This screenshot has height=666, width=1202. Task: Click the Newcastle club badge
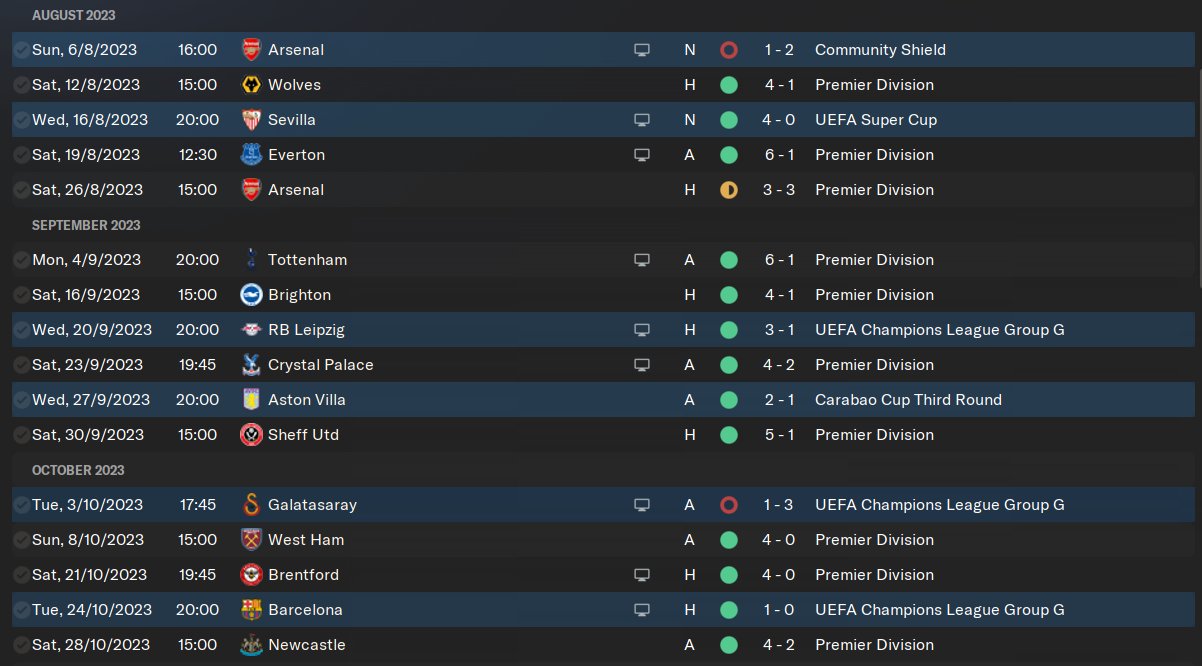click(251, 645)
